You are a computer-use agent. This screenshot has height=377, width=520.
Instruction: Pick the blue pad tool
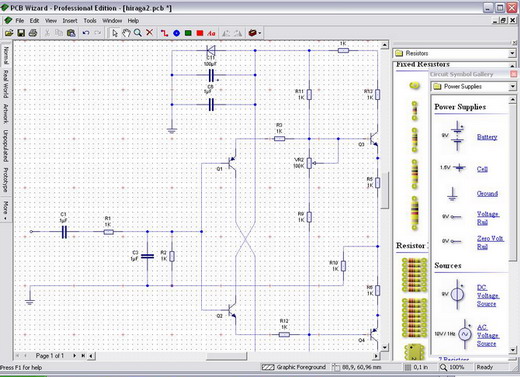point(176,33)
